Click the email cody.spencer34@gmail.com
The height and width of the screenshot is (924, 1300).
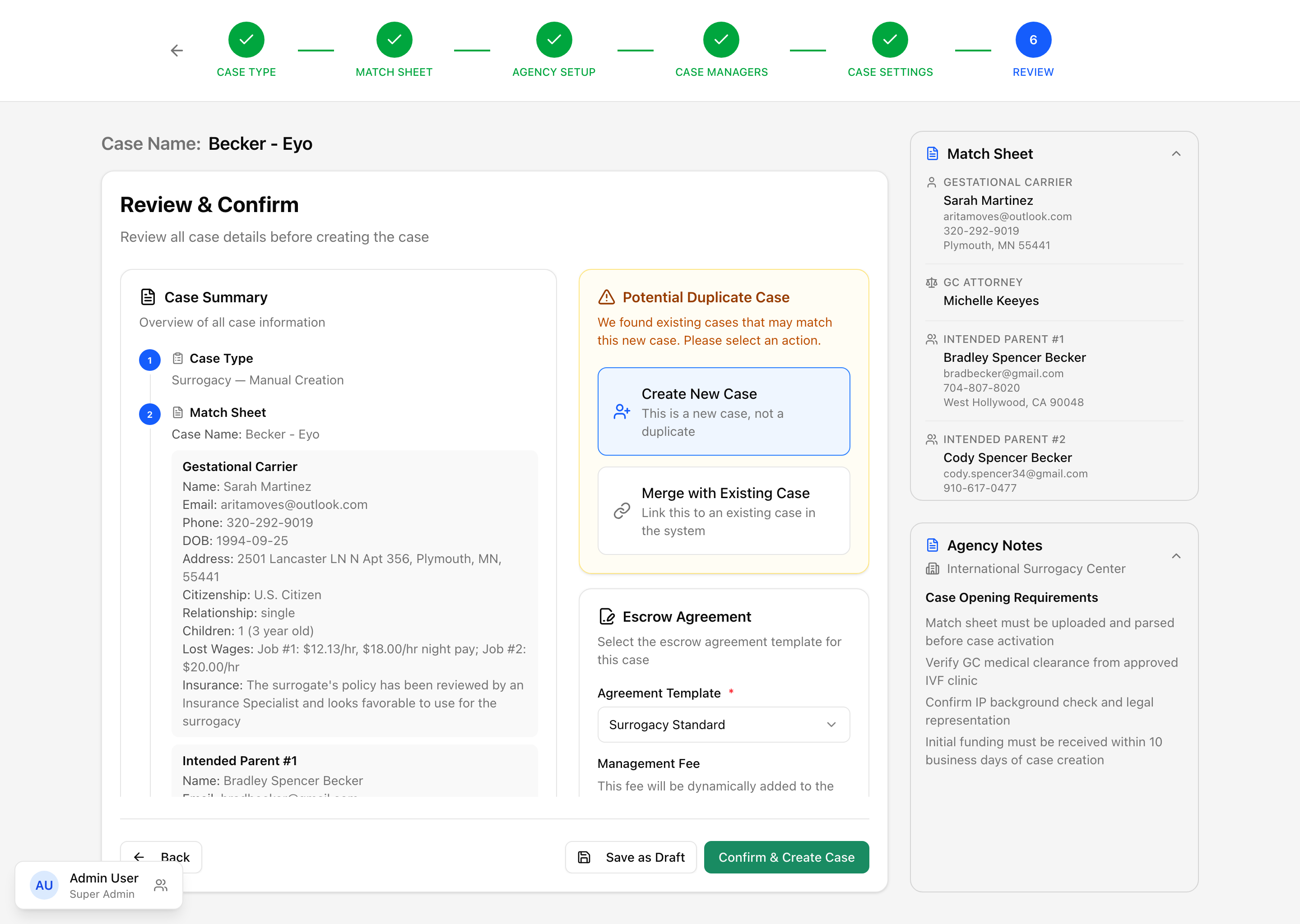coord(1016,473)
